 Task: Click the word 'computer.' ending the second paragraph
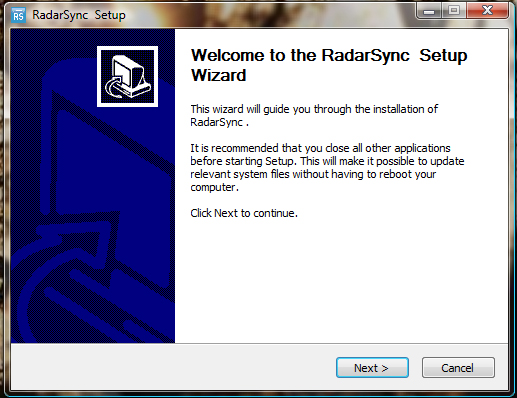pyautogui.click(x=214, y=187)
